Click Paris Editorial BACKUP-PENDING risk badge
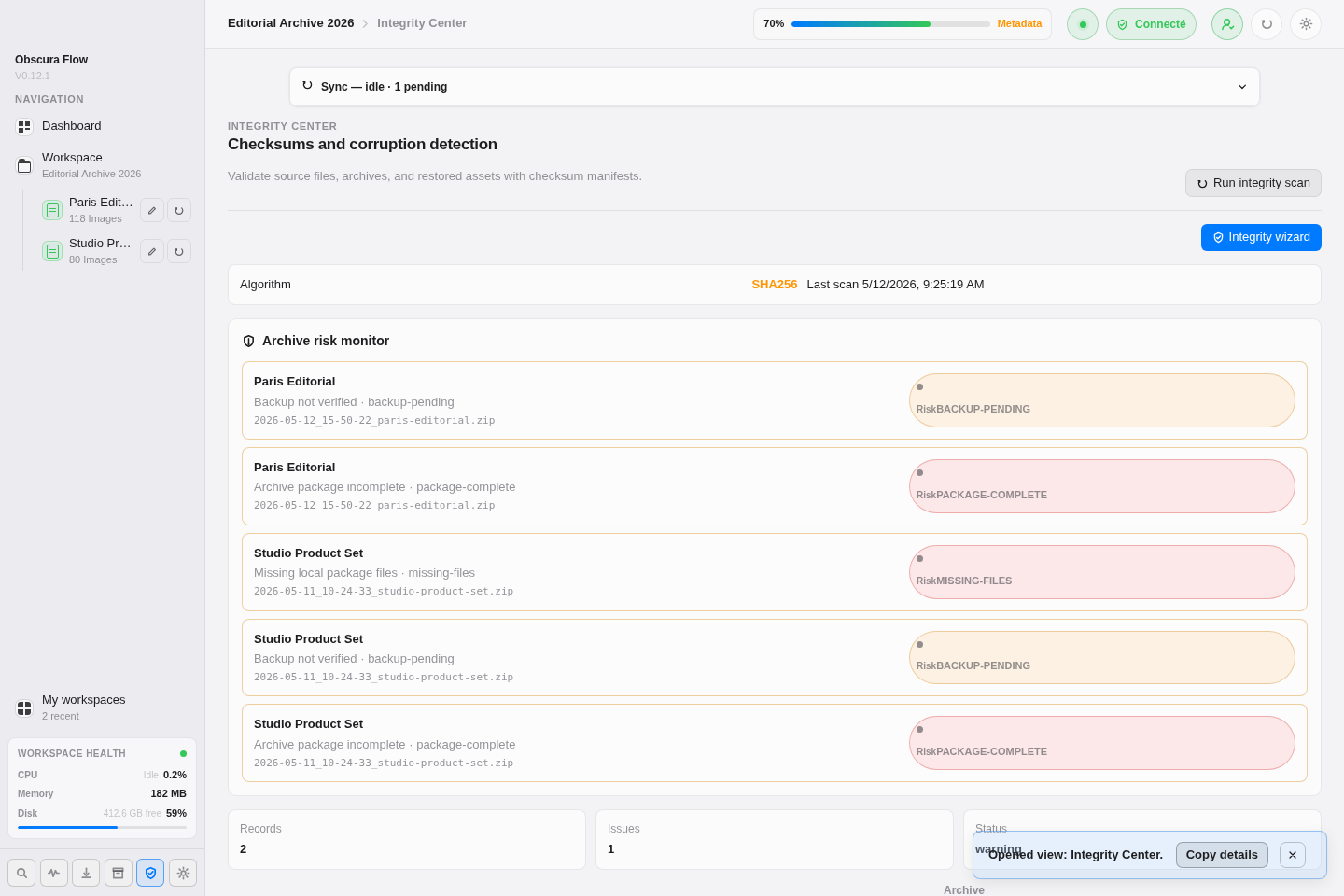 click(1102, 400)
